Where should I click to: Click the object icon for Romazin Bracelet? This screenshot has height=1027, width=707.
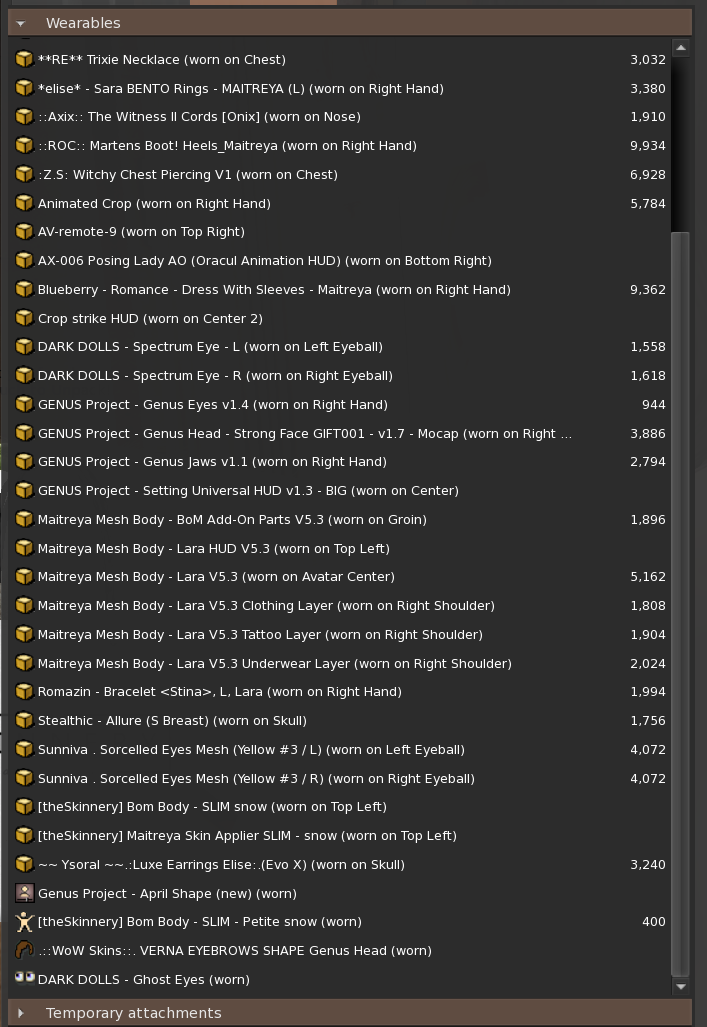[x=24, y=692]
